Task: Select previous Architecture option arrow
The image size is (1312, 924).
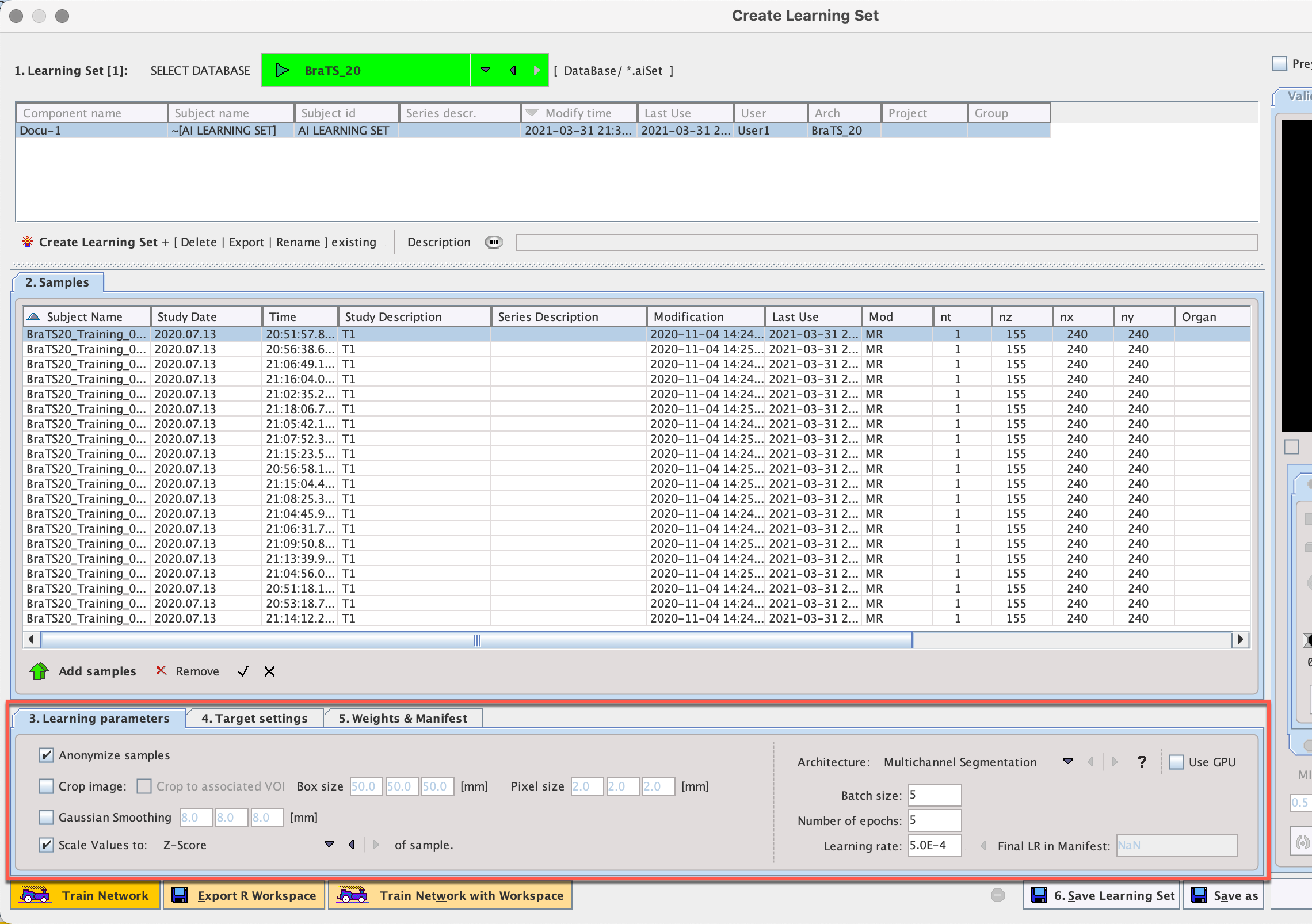Action: point(1090,762)
